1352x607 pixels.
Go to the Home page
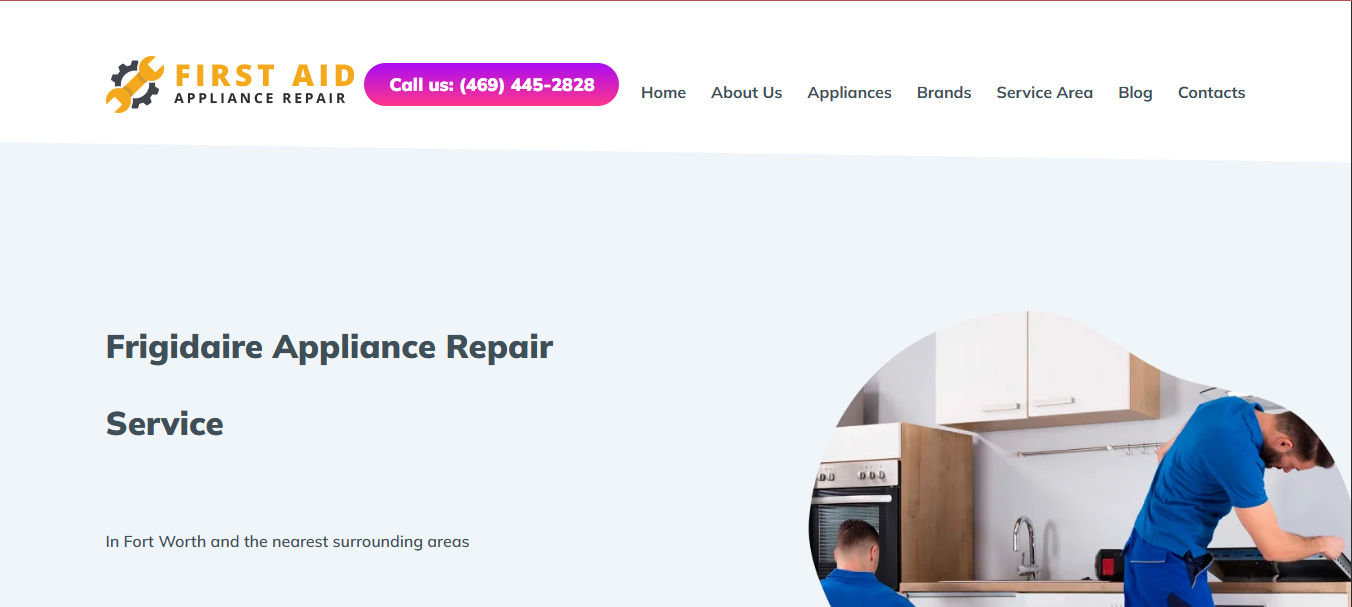[663, 92]
